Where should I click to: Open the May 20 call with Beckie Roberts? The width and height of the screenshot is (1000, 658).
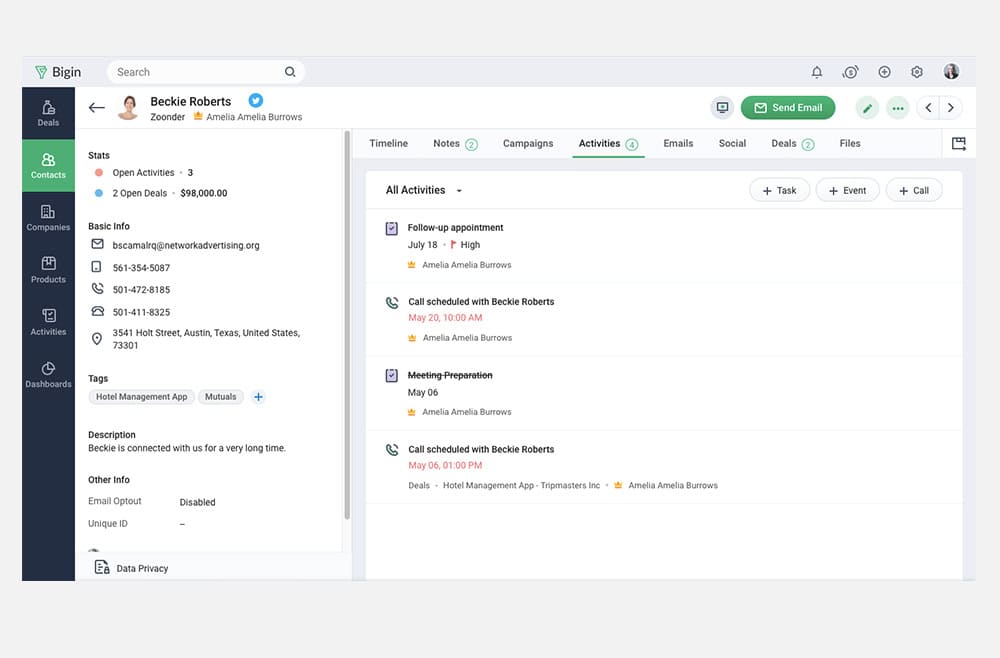[481, 302]
